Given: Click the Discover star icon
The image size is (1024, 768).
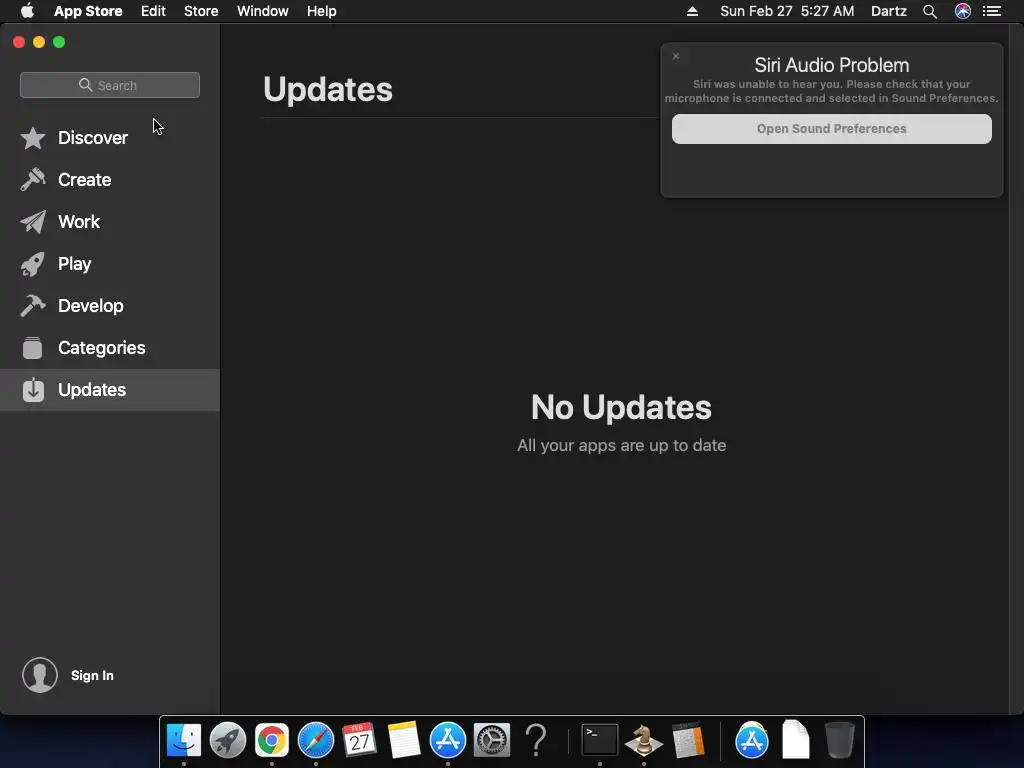Looking at the screenshot, I should (33, 138).
